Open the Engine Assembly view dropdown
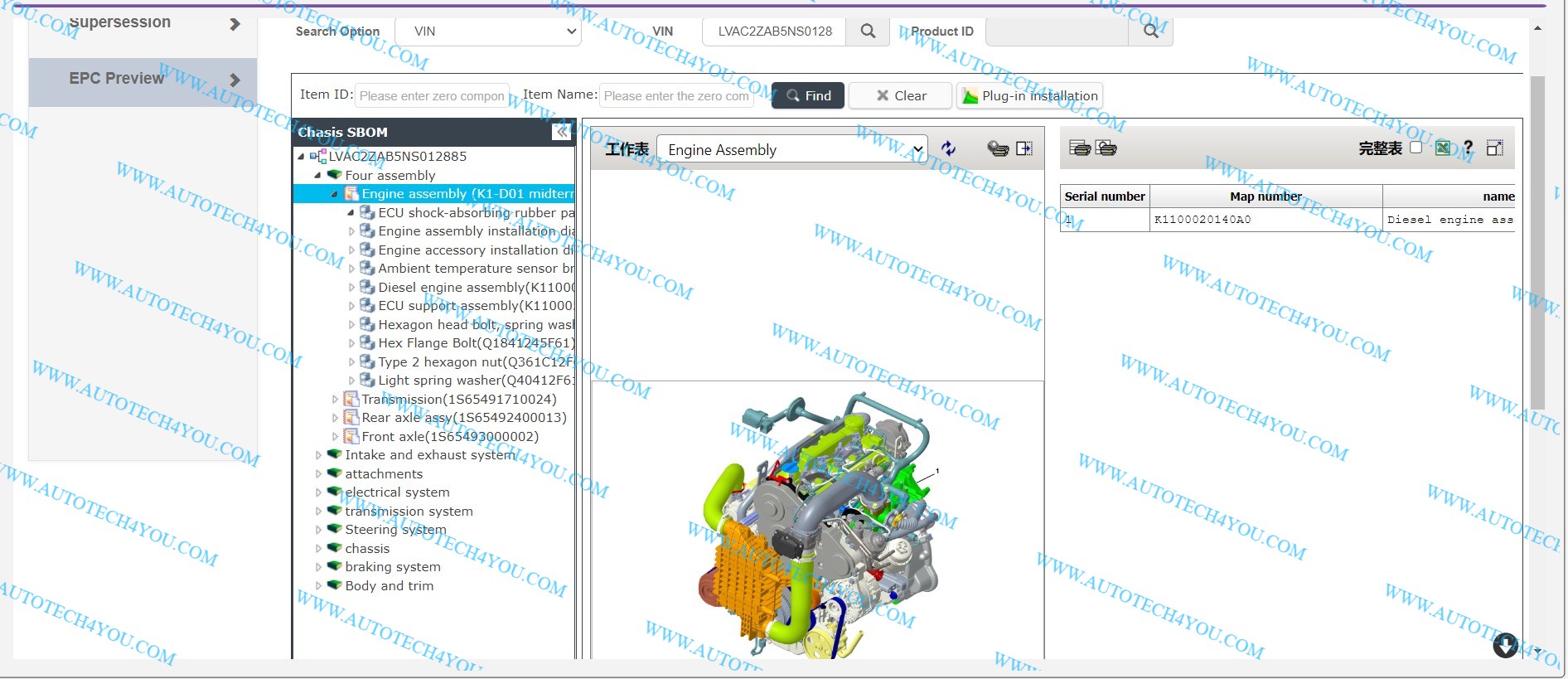 point(791,149)
